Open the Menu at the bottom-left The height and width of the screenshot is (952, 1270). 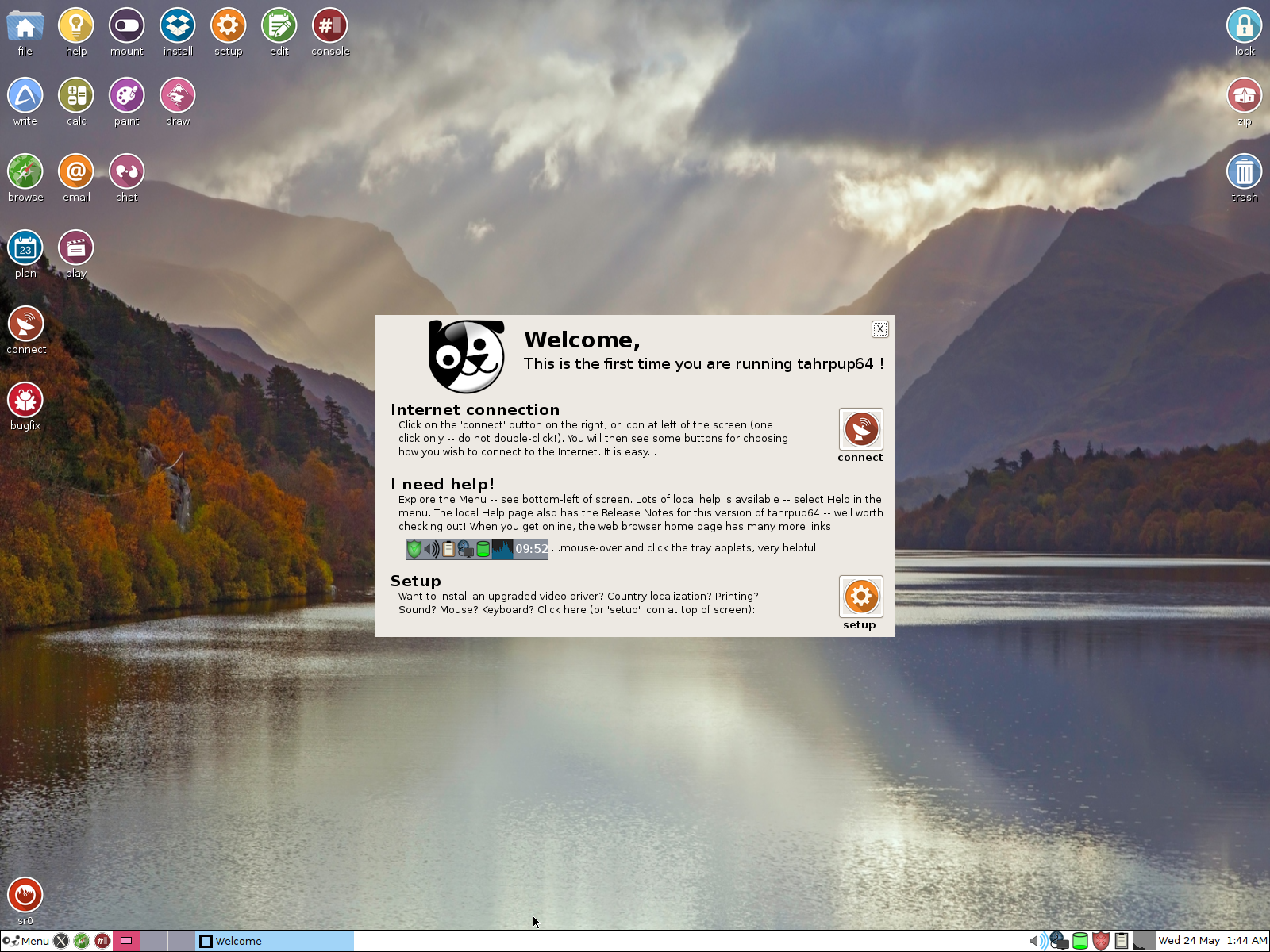pos(24,941)
